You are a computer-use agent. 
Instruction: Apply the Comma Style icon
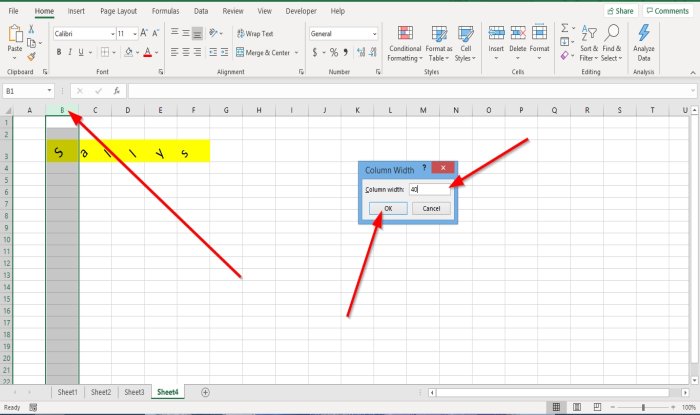point(346,53)
